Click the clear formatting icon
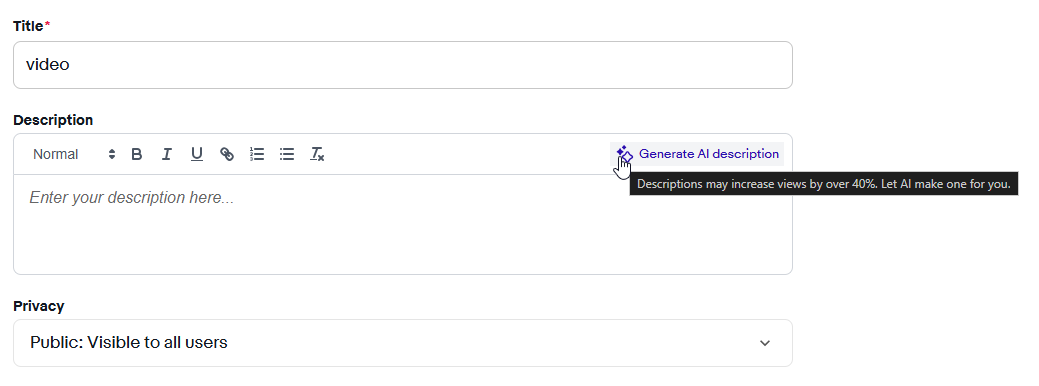Viewport: 1039px width, 386px height. [x=317, y=154]
